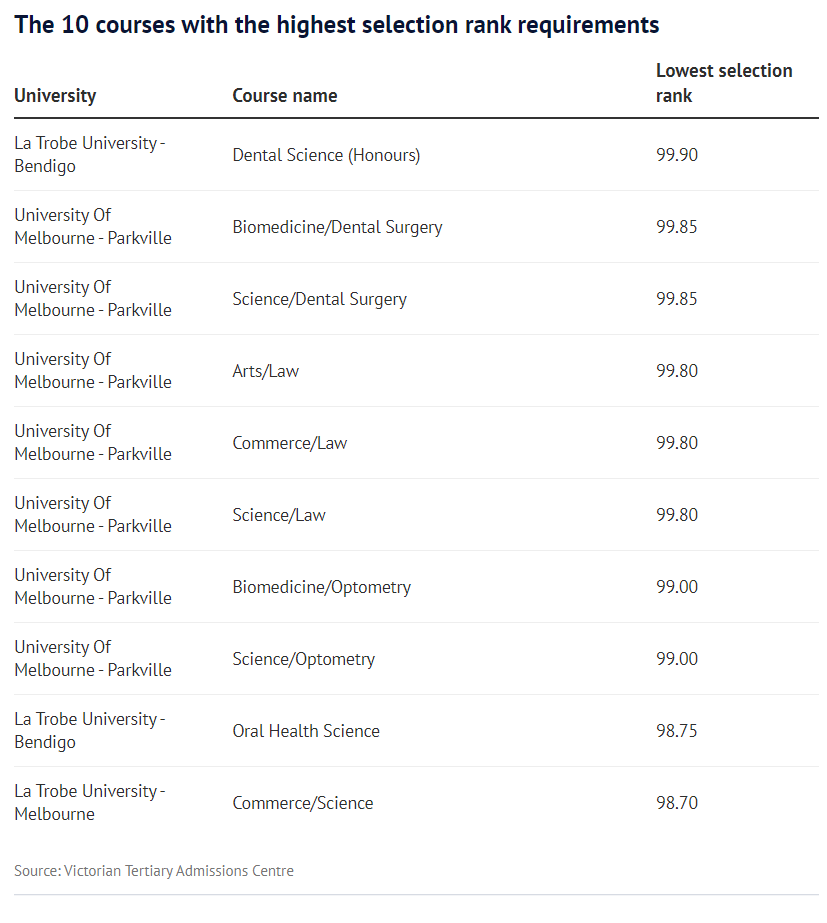Click the Course name column header
827x923 pixels.
(285, 96)
